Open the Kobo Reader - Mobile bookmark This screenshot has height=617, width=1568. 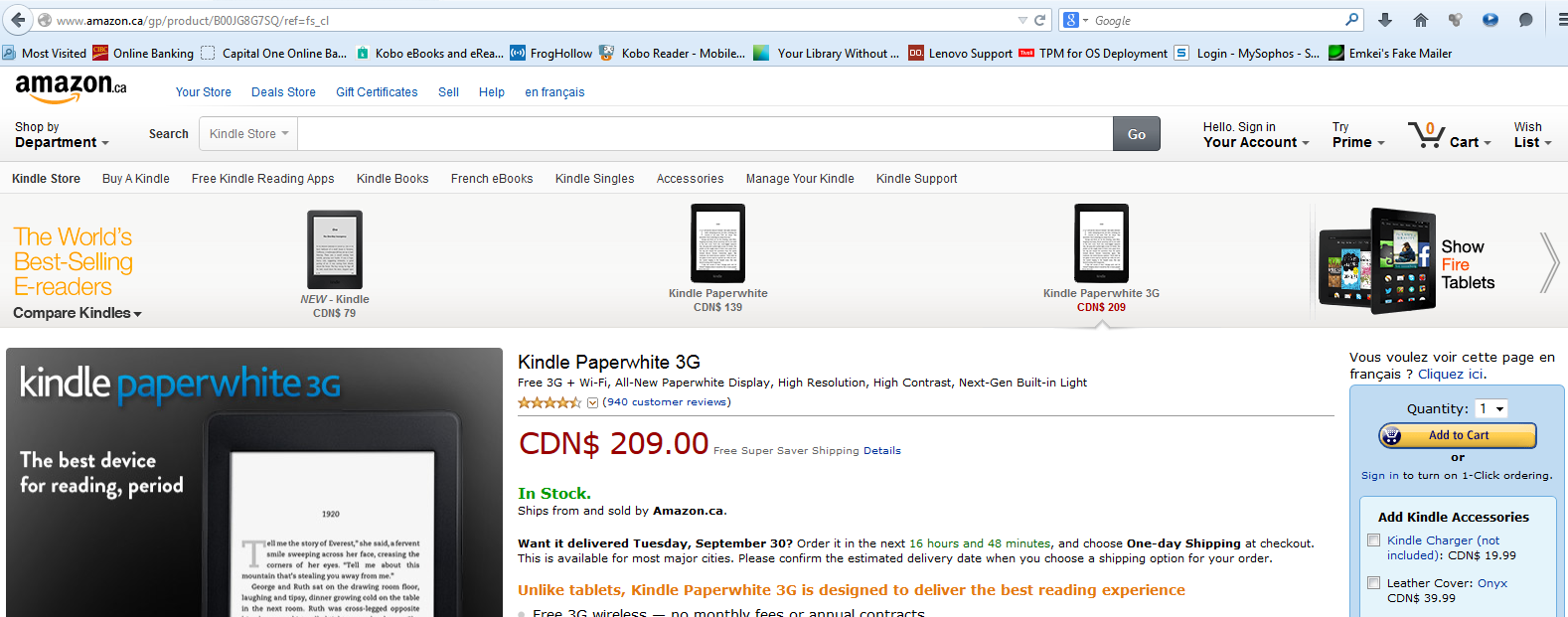[x=673, y=54]
